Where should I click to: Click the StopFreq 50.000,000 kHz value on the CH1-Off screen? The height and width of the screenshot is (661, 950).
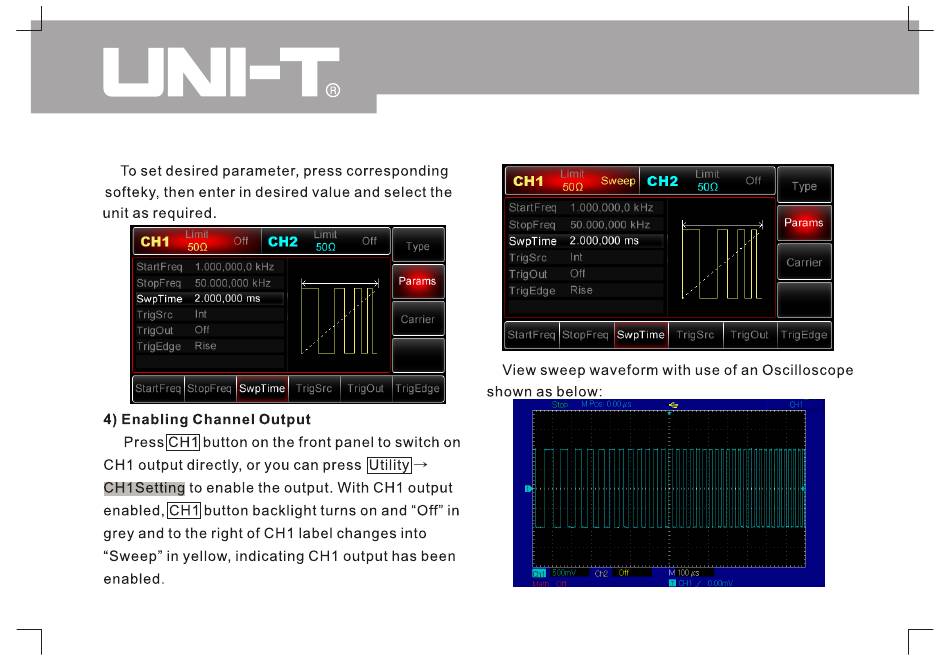[233, 283]
